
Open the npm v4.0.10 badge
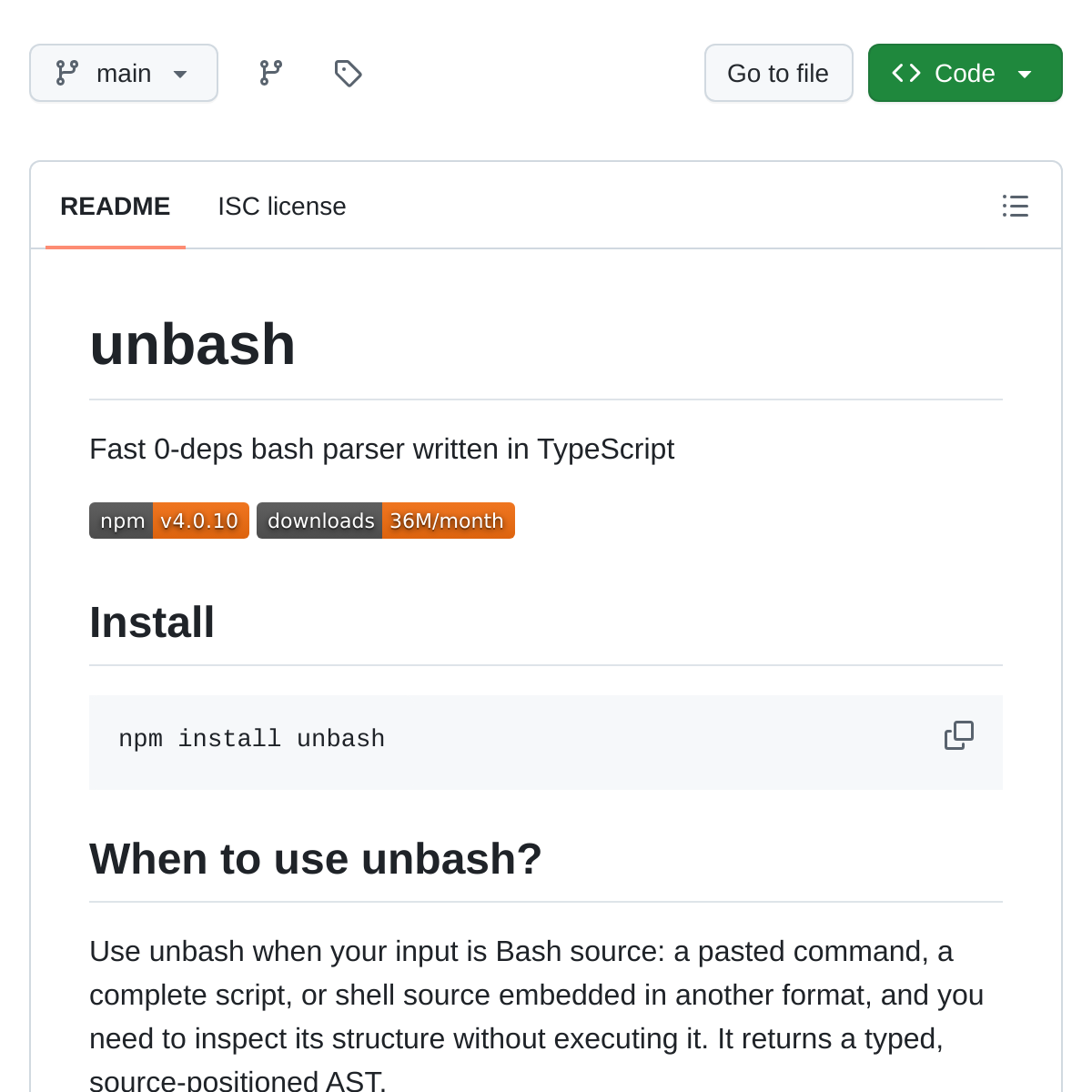click(x=169, y=521)
